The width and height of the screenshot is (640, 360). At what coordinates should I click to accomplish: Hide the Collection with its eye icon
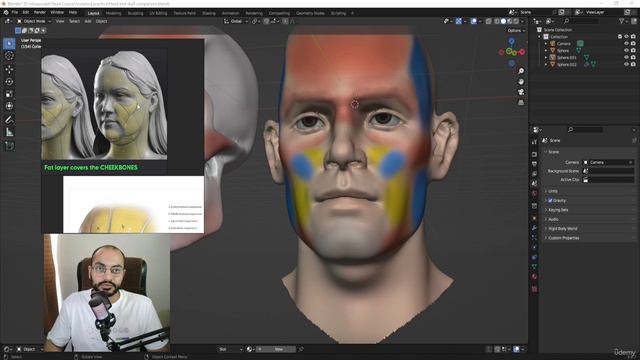coord(627,37)
